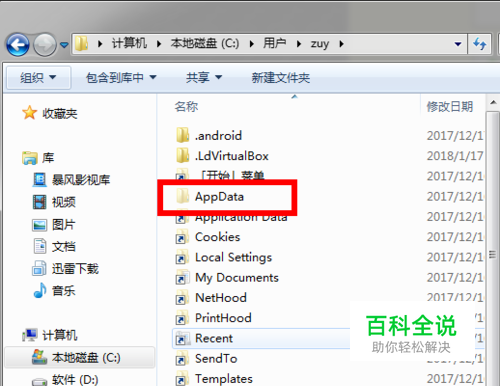Click the Local Settings shortcut icon
The height and width of the screenshot is (386, 500).
182,257
